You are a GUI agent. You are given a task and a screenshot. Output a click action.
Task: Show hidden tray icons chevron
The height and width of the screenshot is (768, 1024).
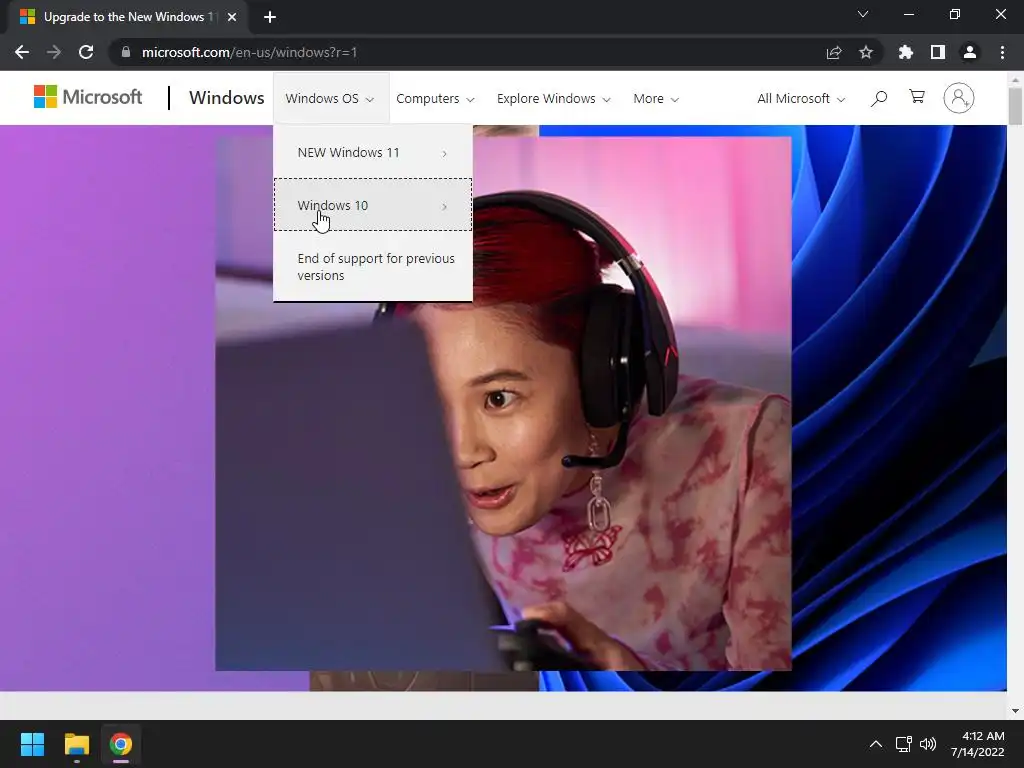tap(876, 744)
